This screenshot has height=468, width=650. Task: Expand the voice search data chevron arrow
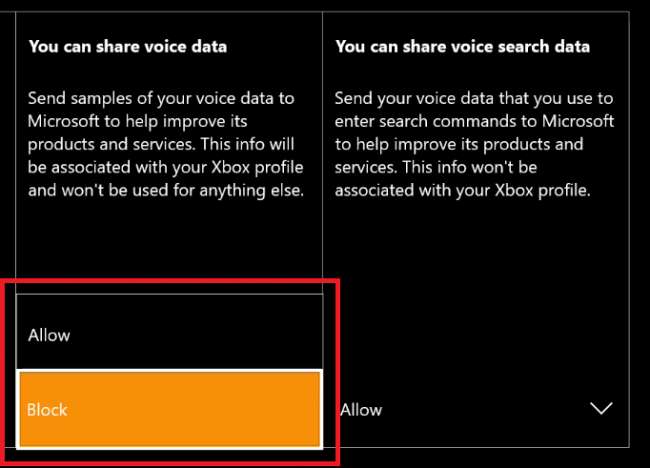click(601, 409)
